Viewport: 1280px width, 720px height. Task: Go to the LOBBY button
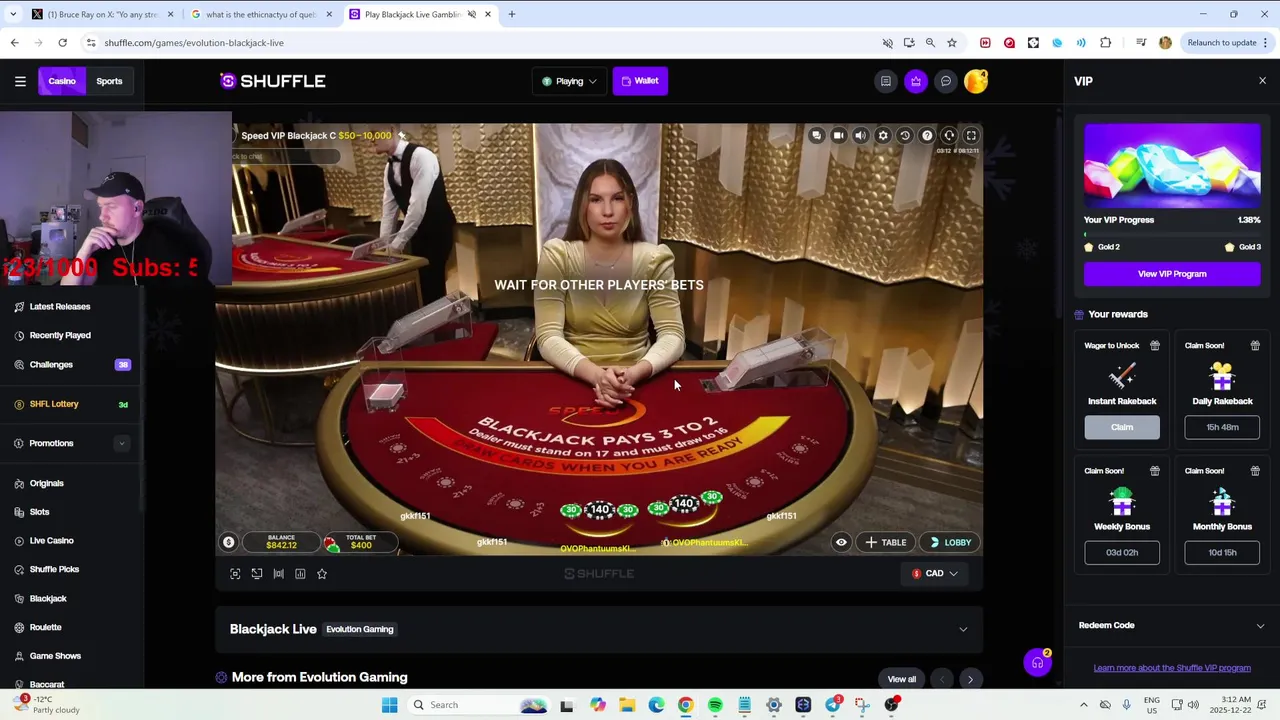coord(950,542)
